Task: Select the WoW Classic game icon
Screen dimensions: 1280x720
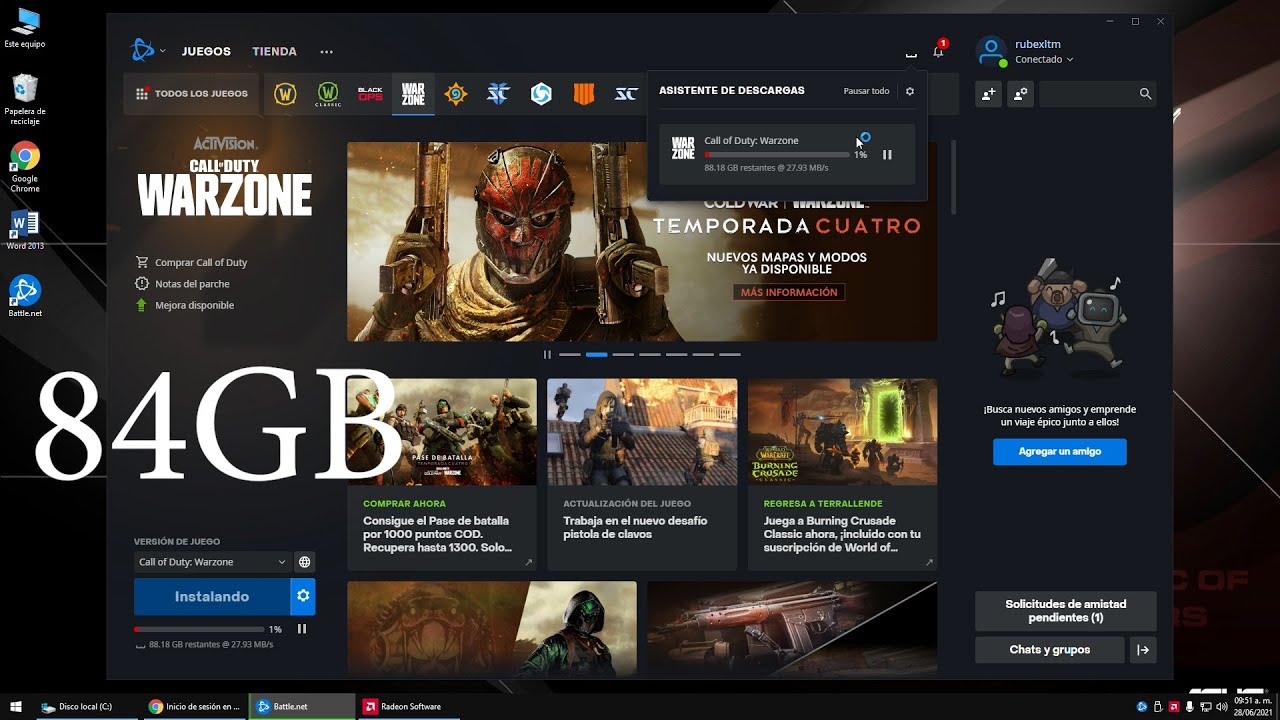Action: (x=327, y=93)
